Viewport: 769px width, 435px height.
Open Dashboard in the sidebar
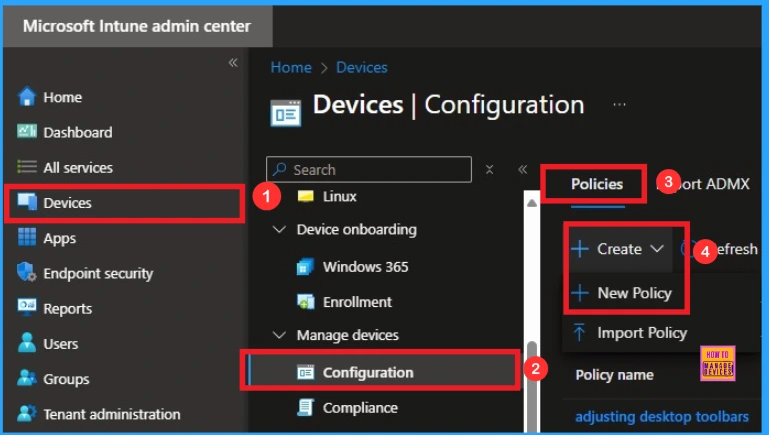(77, 132)
